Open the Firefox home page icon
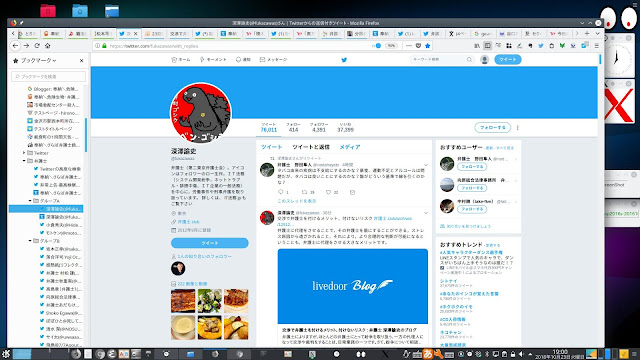 pos(47,46)
